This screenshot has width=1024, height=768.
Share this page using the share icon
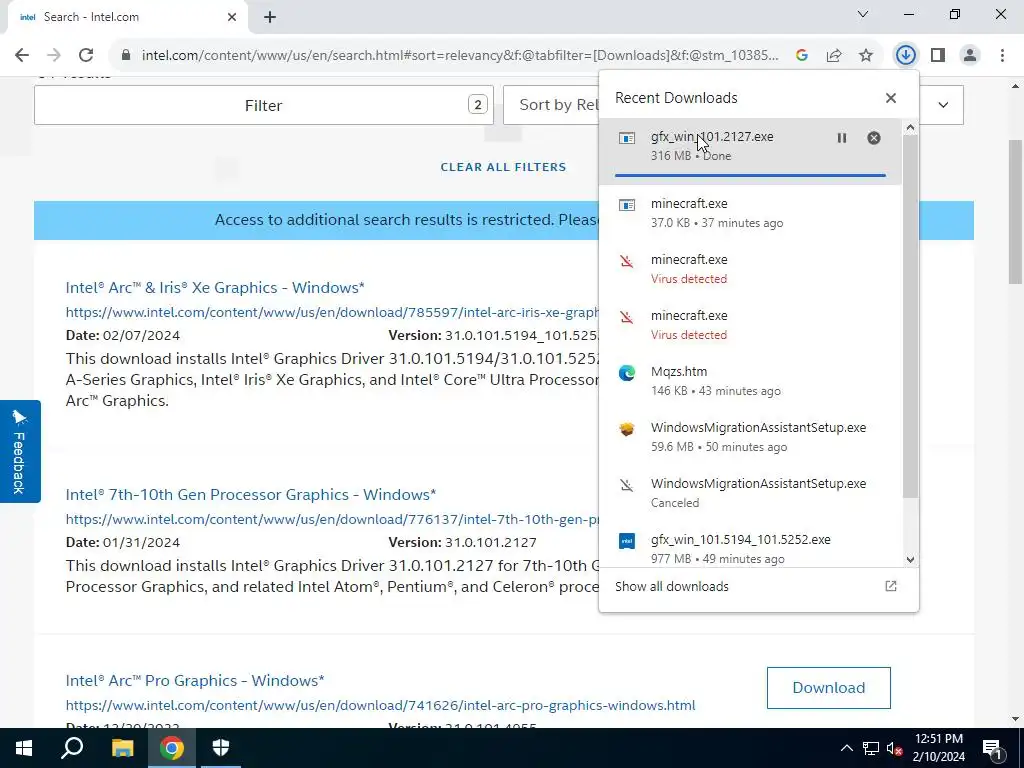(x=834, y=56)
